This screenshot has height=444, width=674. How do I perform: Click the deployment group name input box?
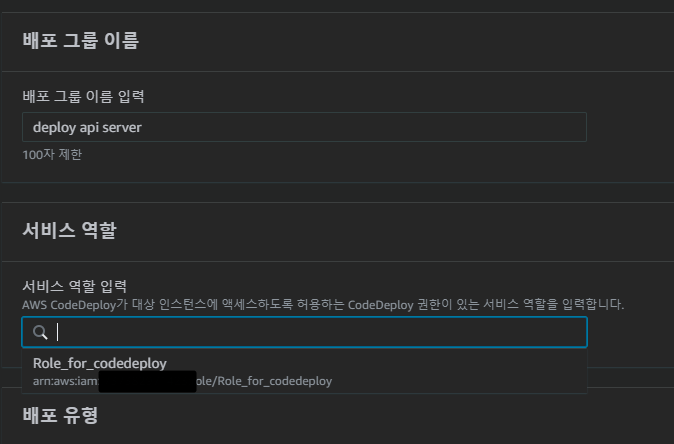pos(304,127)
